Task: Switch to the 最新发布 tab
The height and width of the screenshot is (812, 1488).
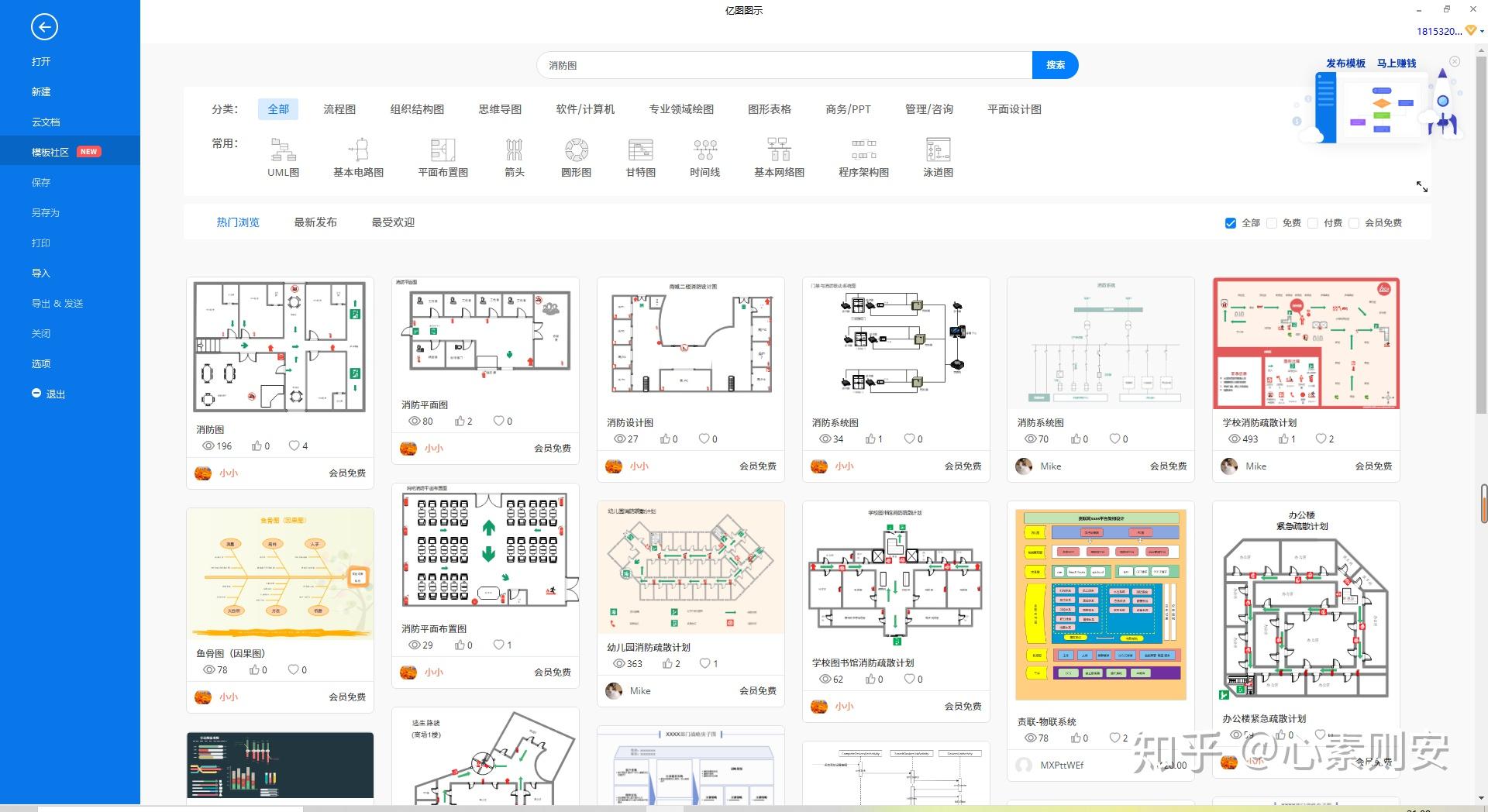Action: click(x=315, y=222)
